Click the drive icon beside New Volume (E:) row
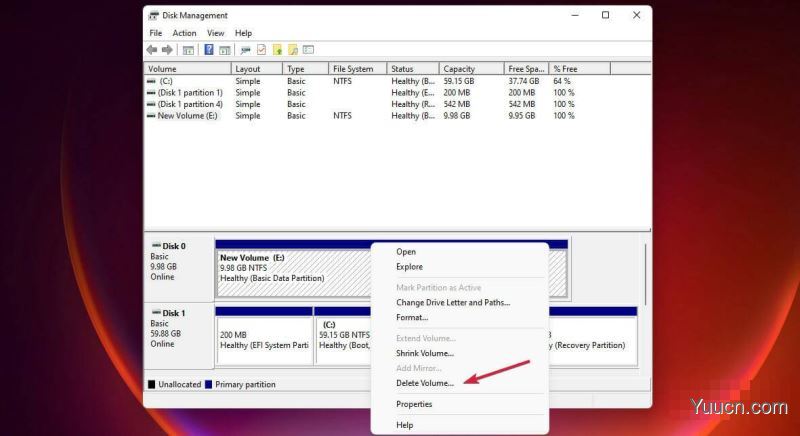This screenshot has width=800, height=436. tap(152, 116)
